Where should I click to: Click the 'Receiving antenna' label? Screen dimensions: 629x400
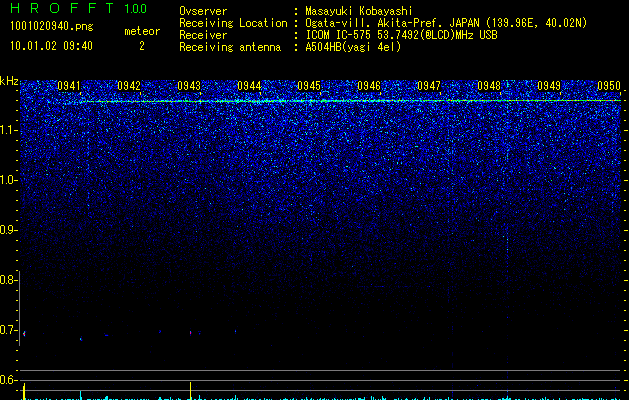coord(230,47)
